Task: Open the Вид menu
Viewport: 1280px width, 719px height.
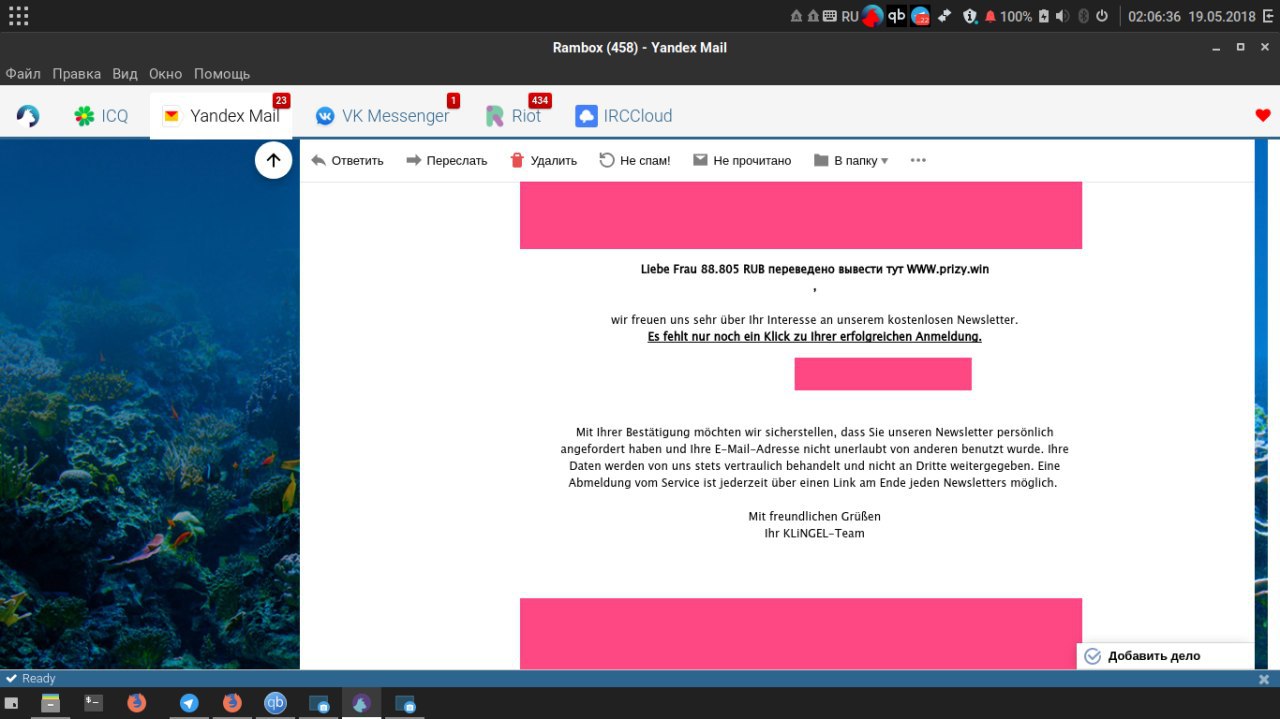Action: click(125, 74)
